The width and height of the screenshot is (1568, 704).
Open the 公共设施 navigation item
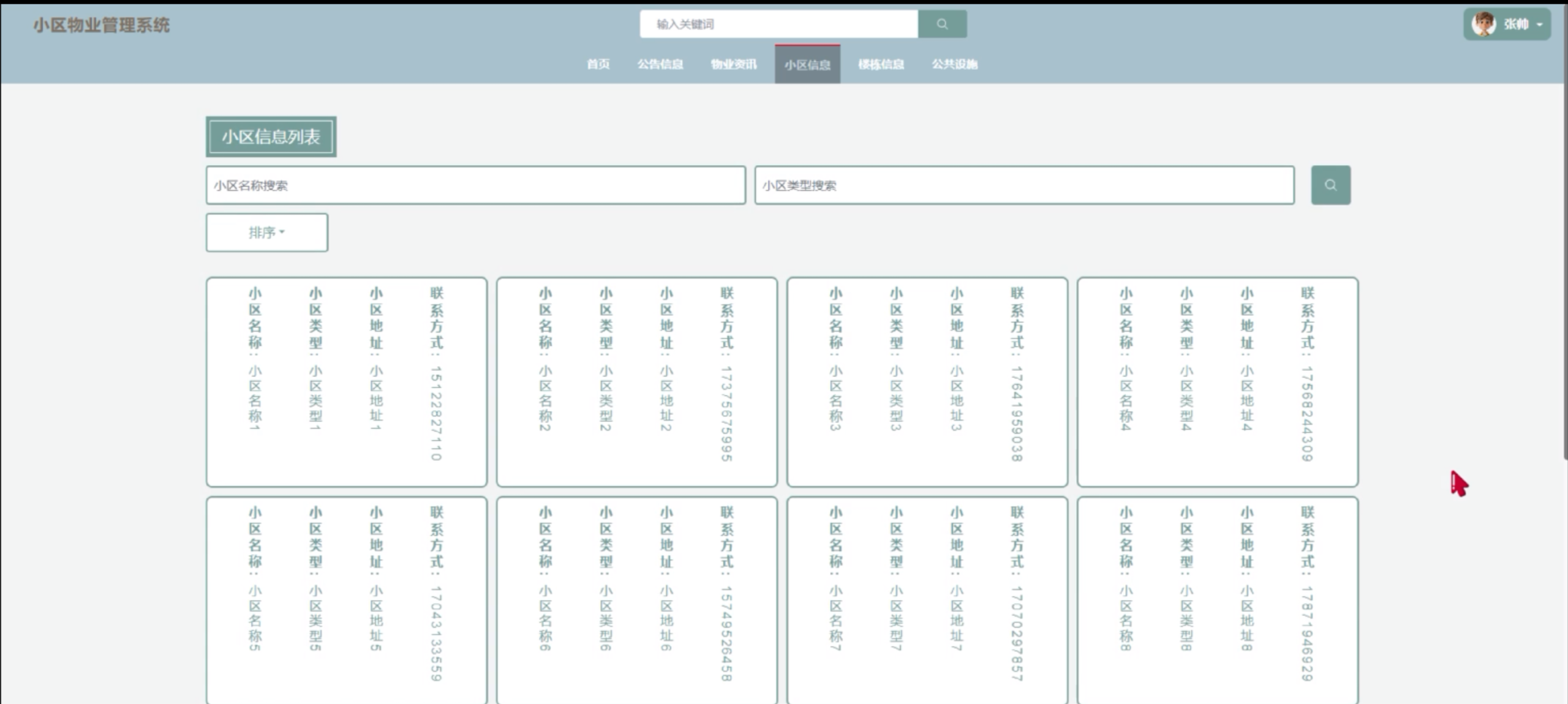click(x=955, y=64)
